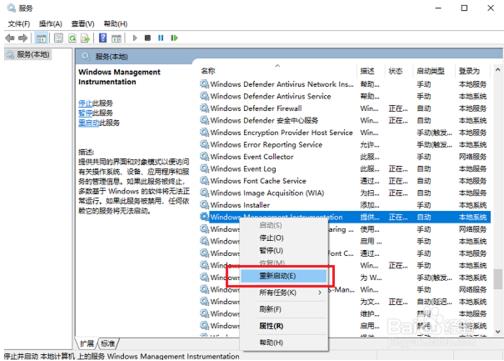Select Windows Installer row
Viewport: 504px width, 361px height.
[345, 205]
